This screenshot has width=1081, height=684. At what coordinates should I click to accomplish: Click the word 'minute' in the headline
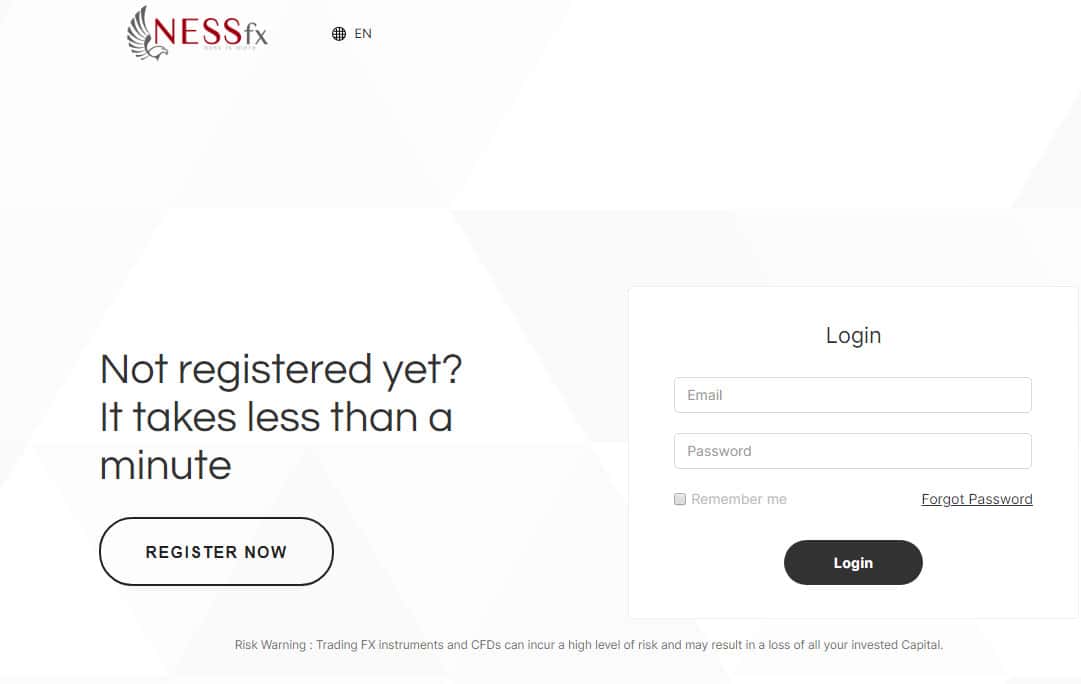166,464
